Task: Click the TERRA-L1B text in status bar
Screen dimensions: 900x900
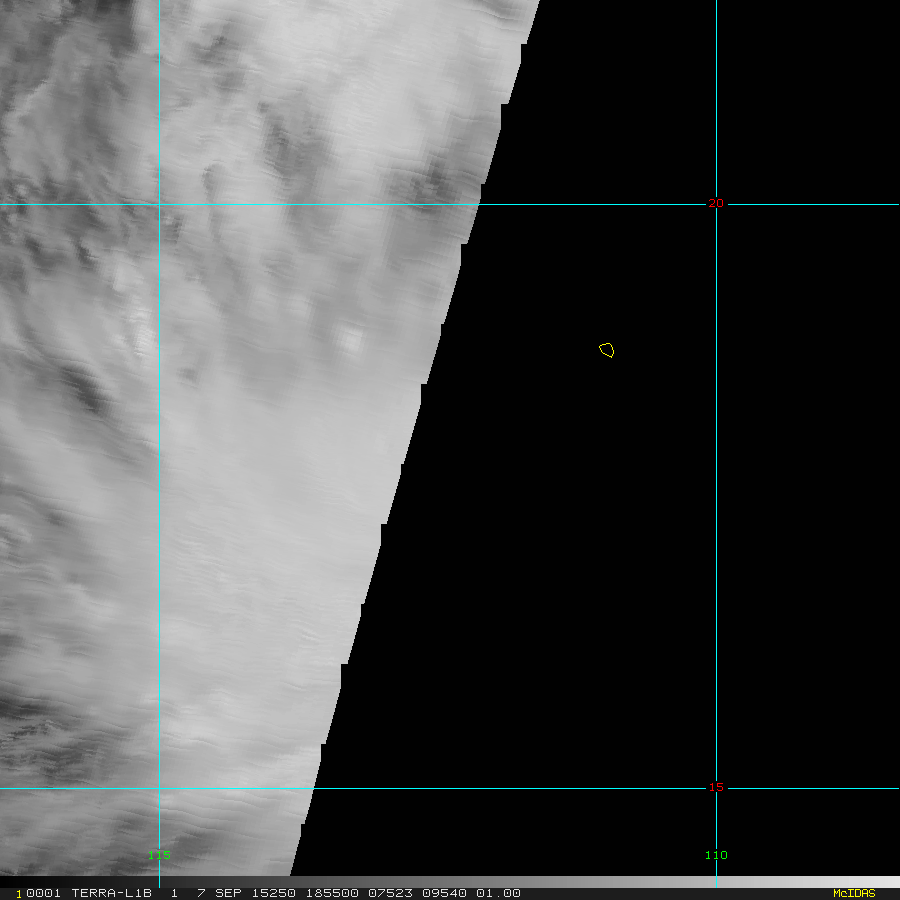Action: click(111, 893)
